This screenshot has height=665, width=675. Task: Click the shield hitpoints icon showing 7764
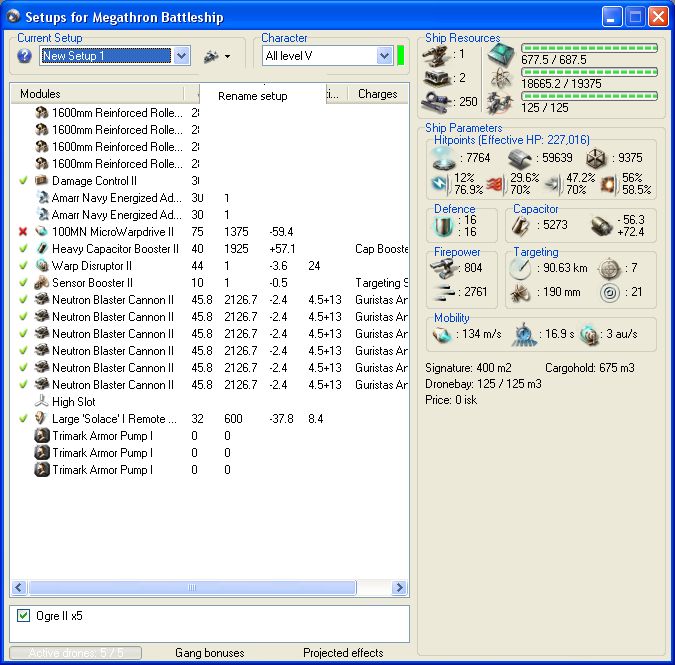pos(444,158)
